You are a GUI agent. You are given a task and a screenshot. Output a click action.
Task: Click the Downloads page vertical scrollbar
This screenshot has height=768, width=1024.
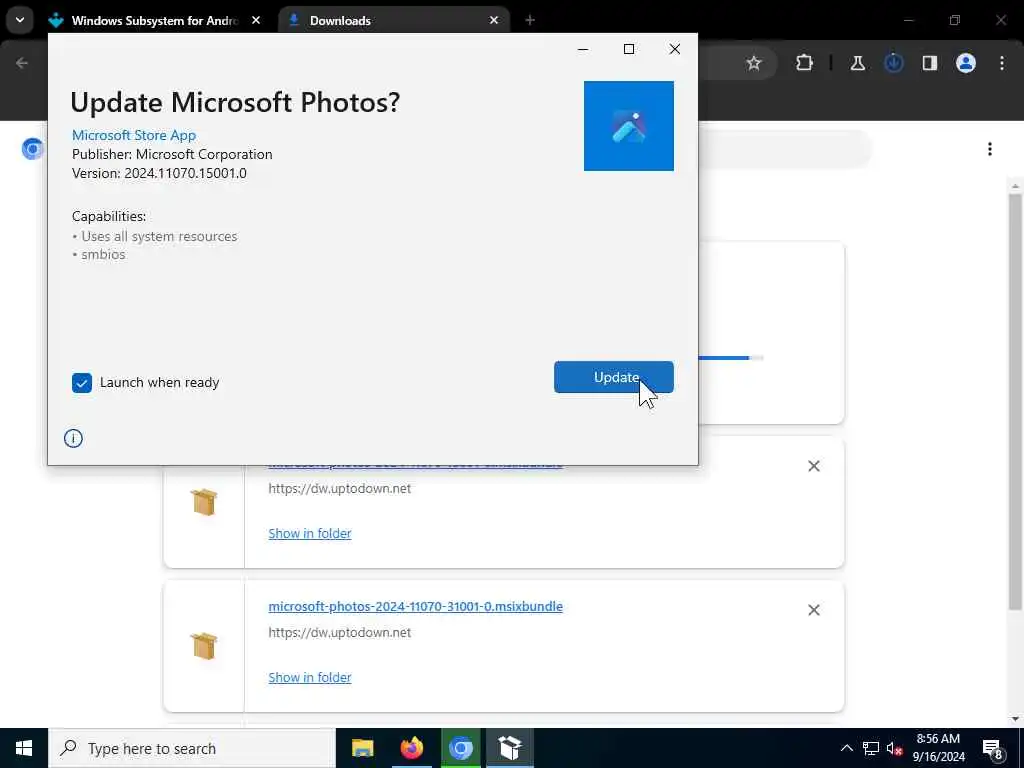point(1015,402)
